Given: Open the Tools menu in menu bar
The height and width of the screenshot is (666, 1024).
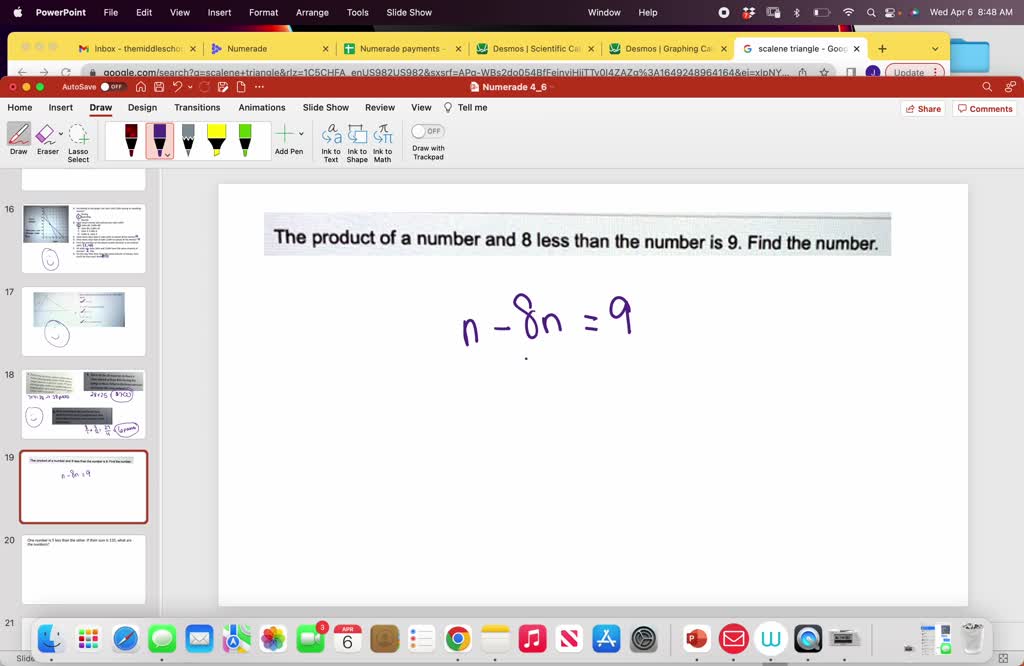Looking at the screenshot, I should point(358,12).
